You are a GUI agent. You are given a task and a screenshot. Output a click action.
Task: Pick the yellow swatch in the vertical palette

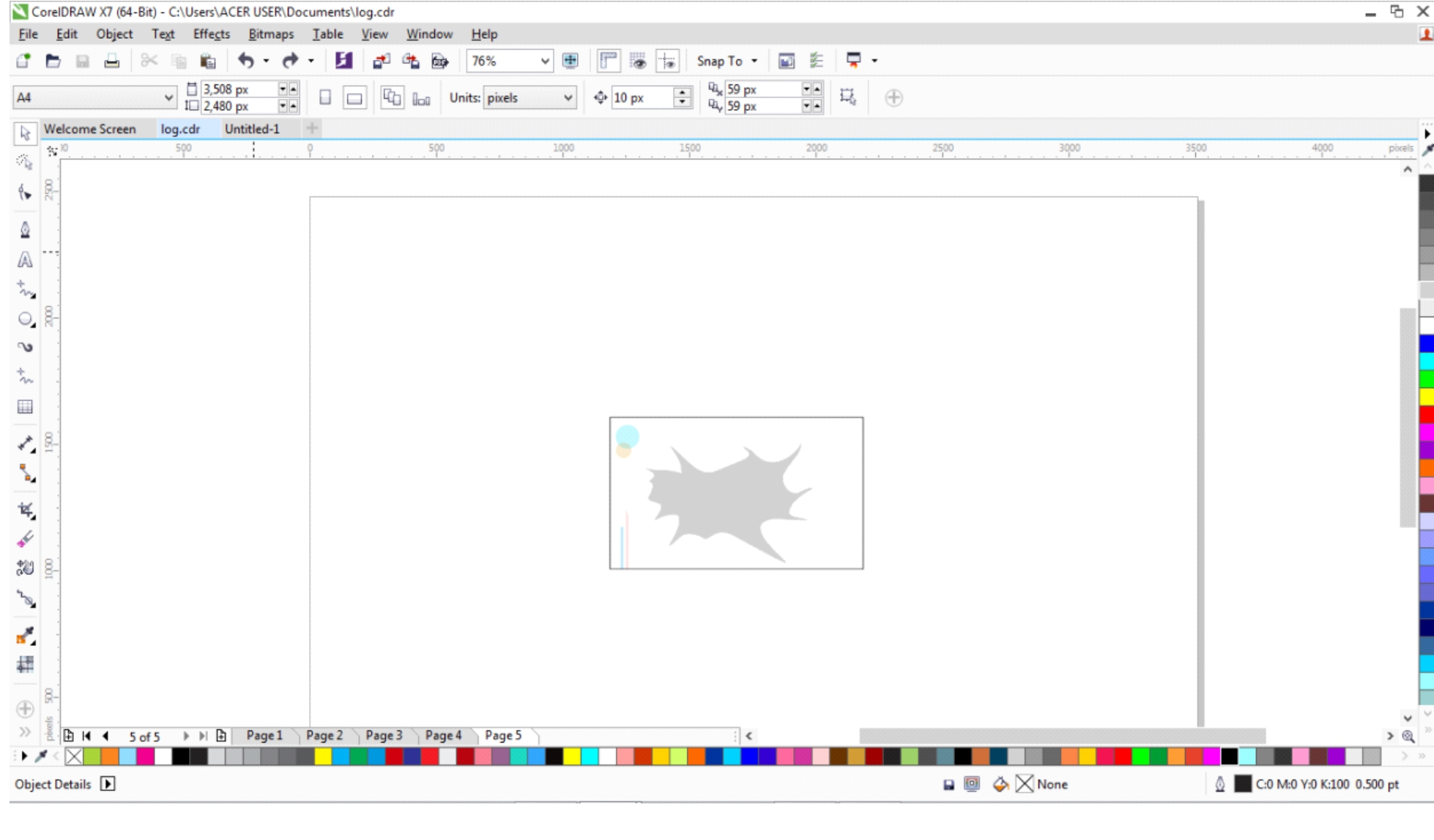tap(1426, 397)
